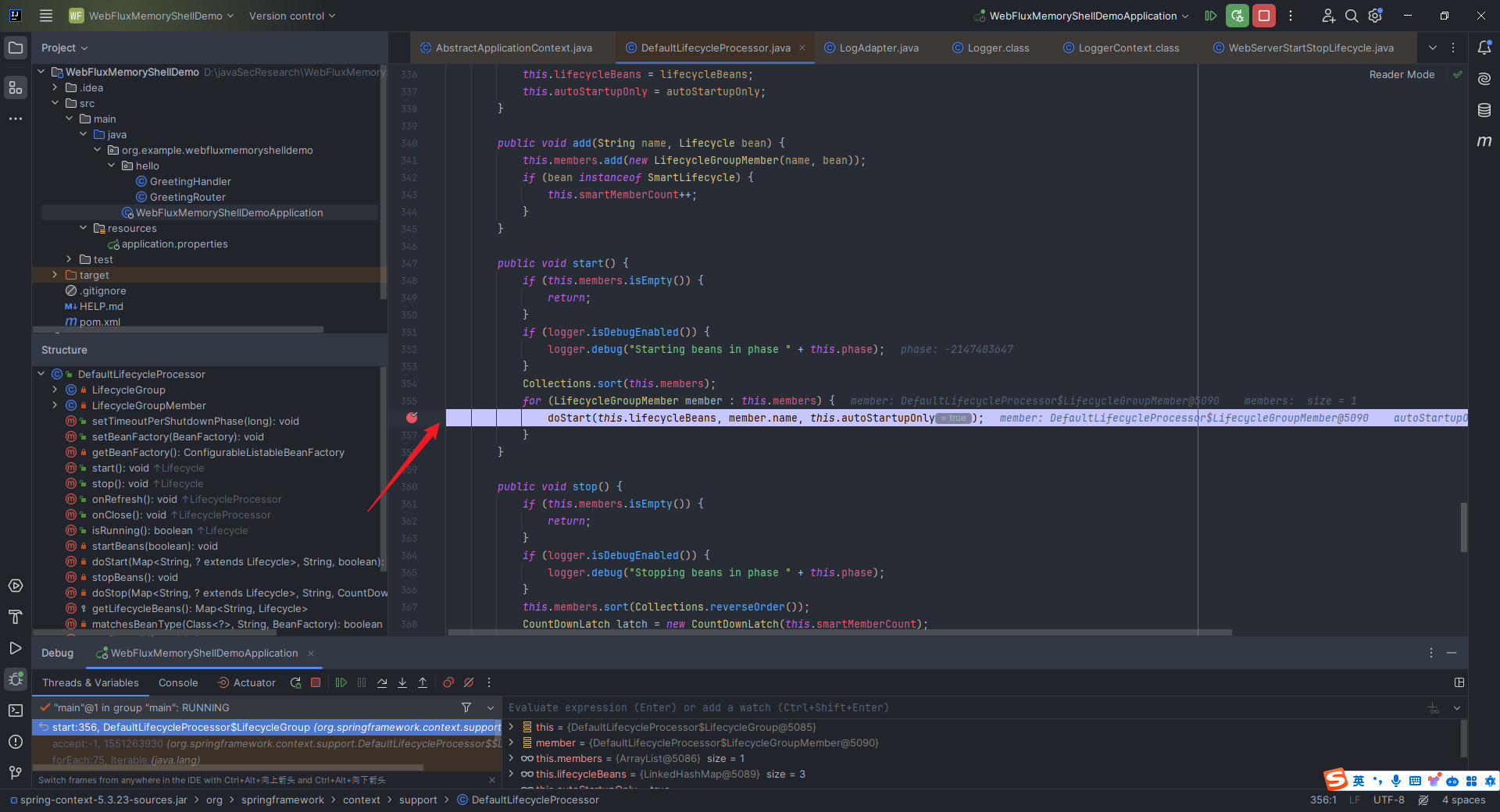
Task: Expand LifecycleGroup in Structure
Action: click(x=55, y=390)
